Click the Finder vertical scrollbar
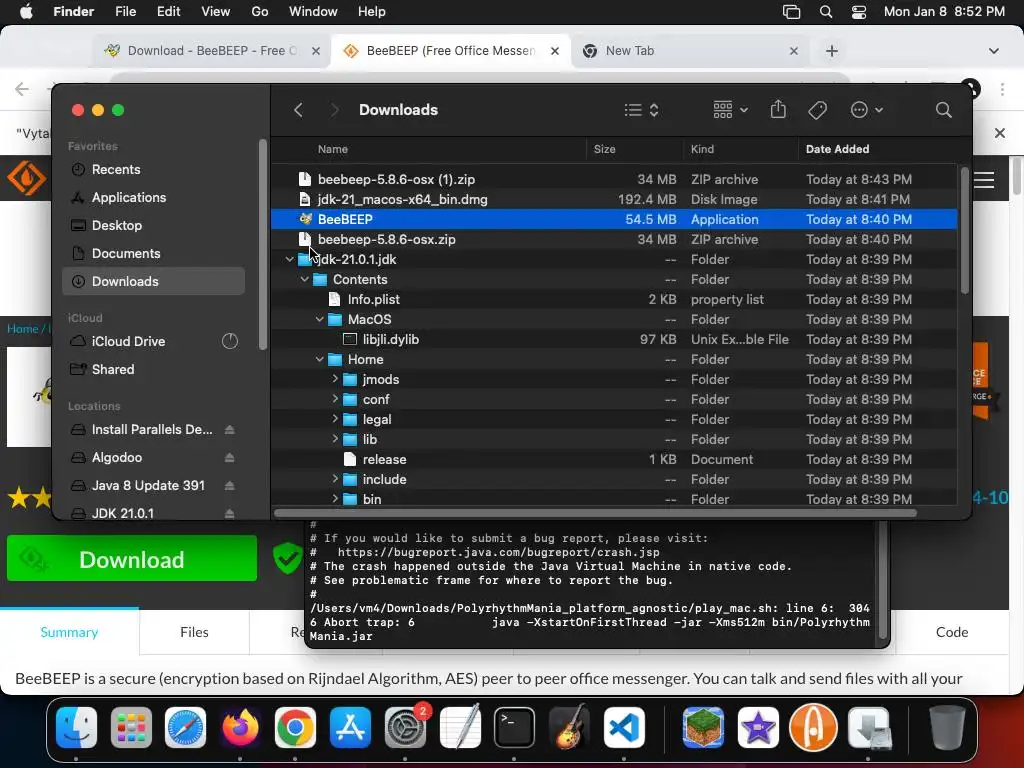1024x768 pixels. [x=965, y=230]
